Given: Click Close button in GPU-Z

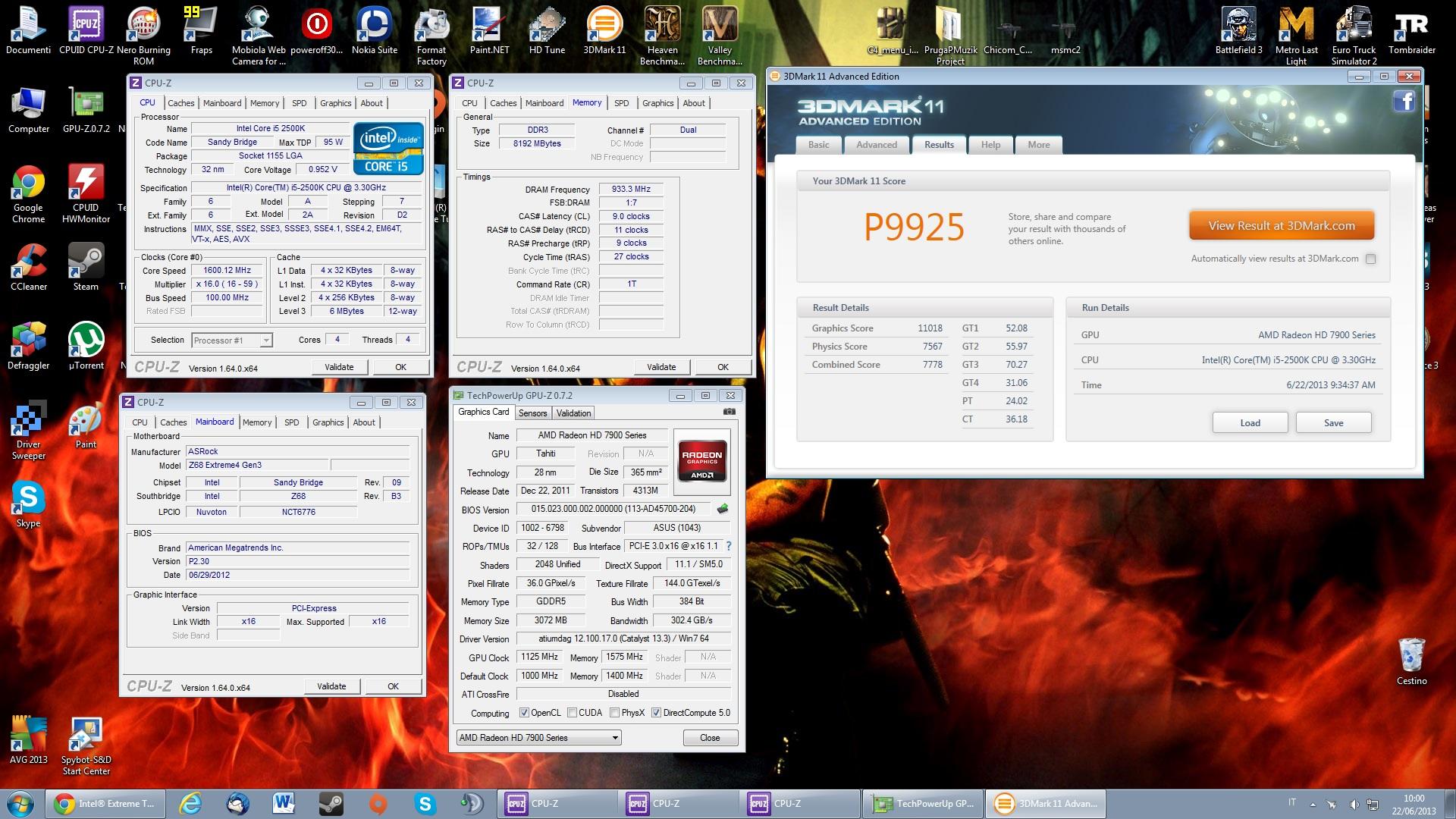Looking at the screenshot, I should (x=710, y=738).
